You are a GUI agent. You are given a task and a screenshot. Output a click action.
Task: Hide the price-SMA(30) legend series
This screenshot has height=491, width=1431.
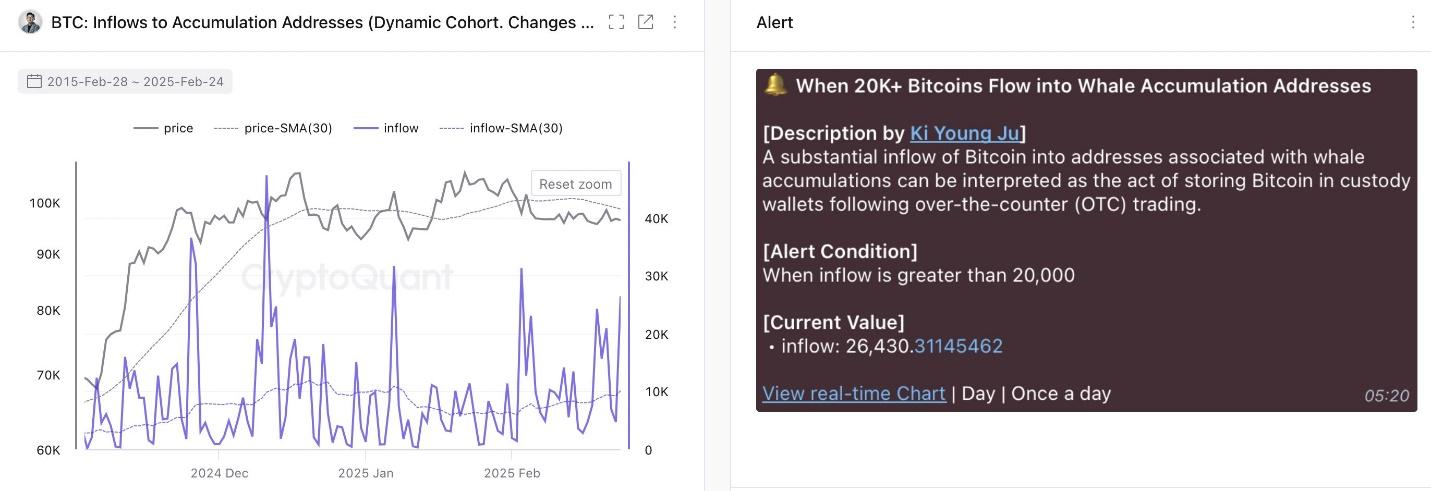click(273, 128)
